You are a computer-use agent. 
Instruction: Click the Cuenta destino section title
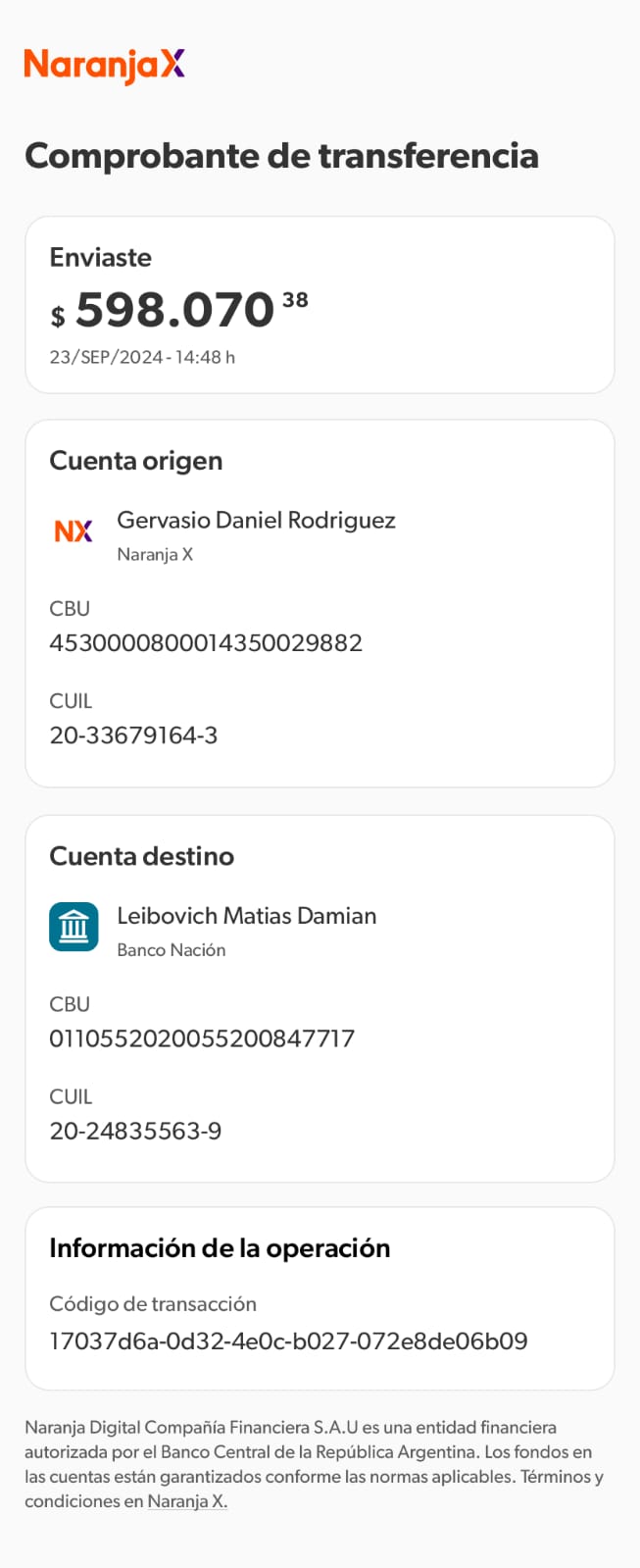(142, 856)
